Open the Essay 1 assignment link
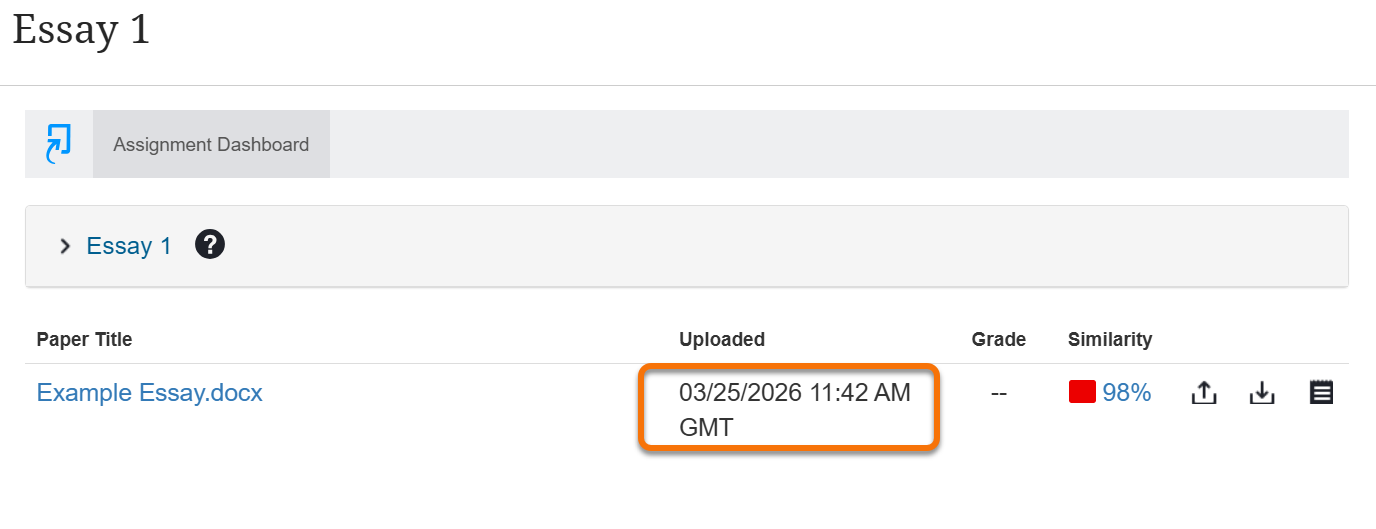Image resolution: width=1376 pixels, height=529 pixels. [x=129, y=246]
